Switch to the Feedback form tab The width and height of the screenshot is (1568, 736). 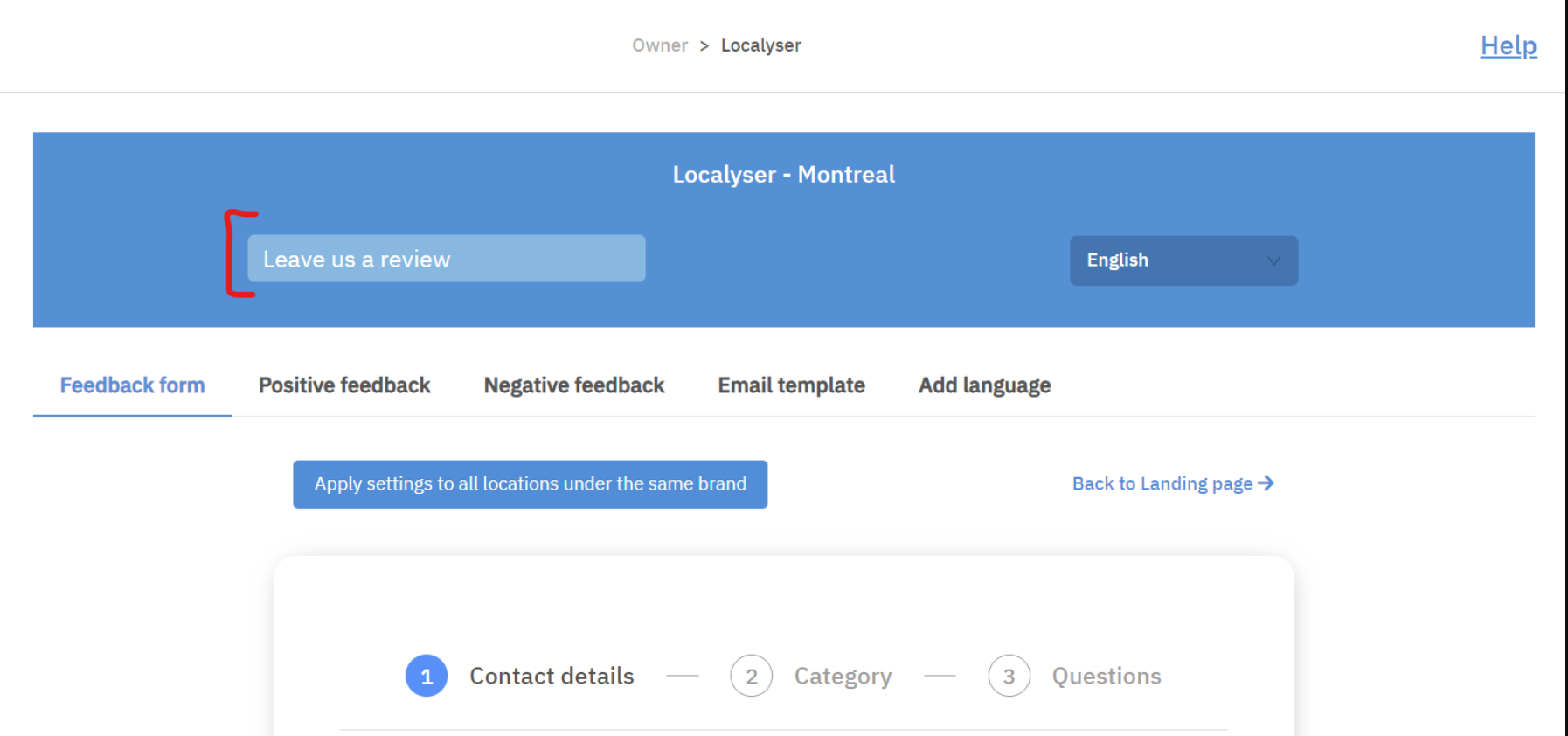132,385
